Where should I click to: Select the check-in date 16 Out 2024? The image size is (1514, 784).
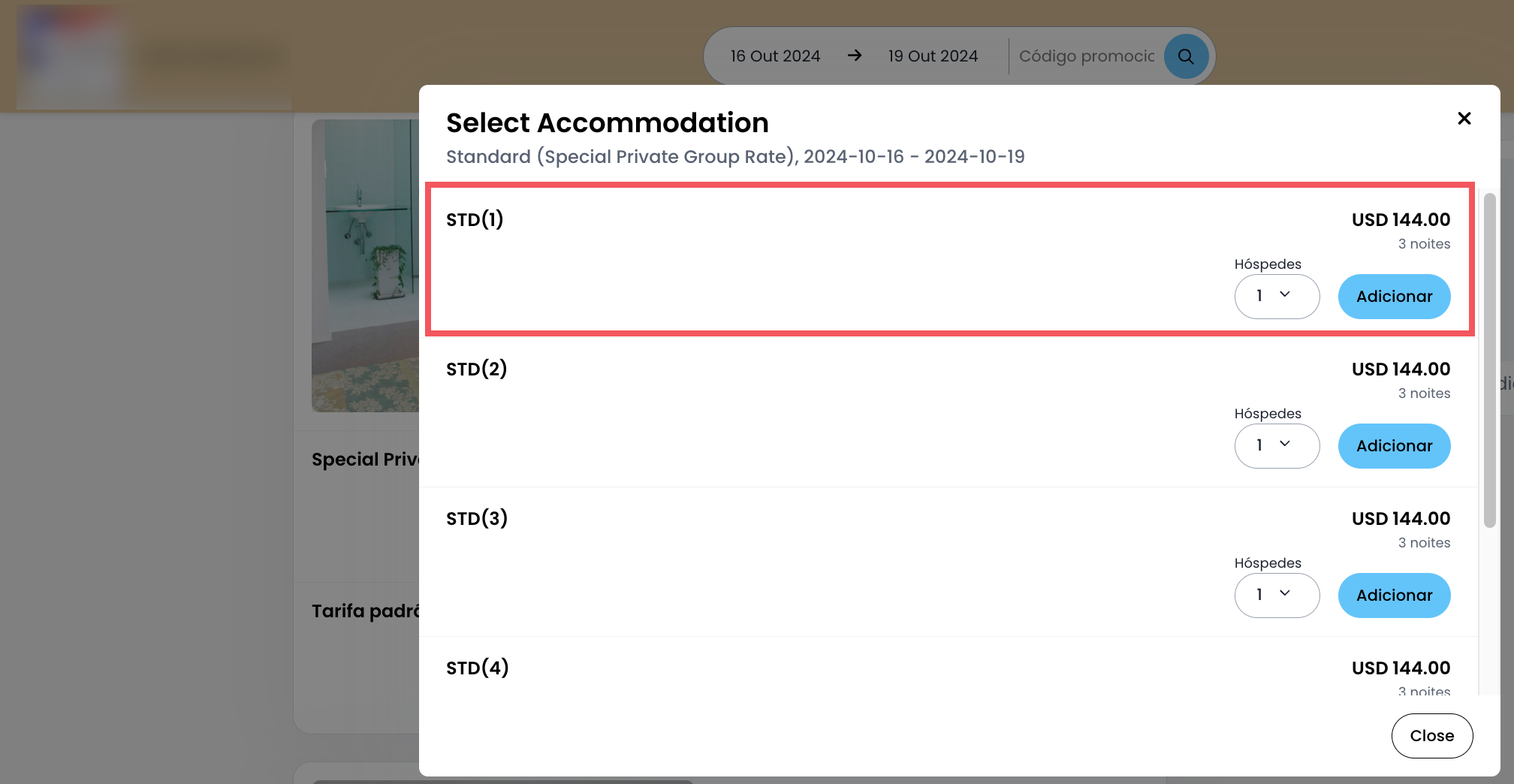coord(775,56)
